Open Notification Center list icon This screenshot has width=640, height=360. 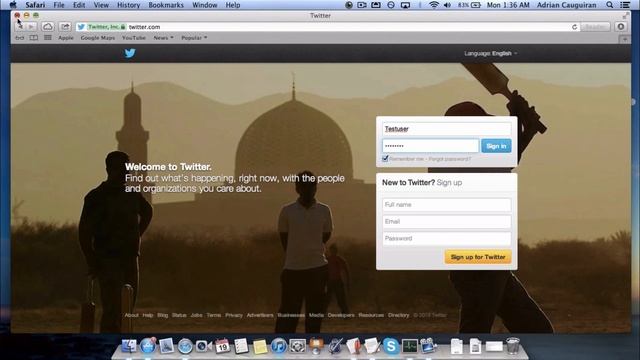point(624,5)
